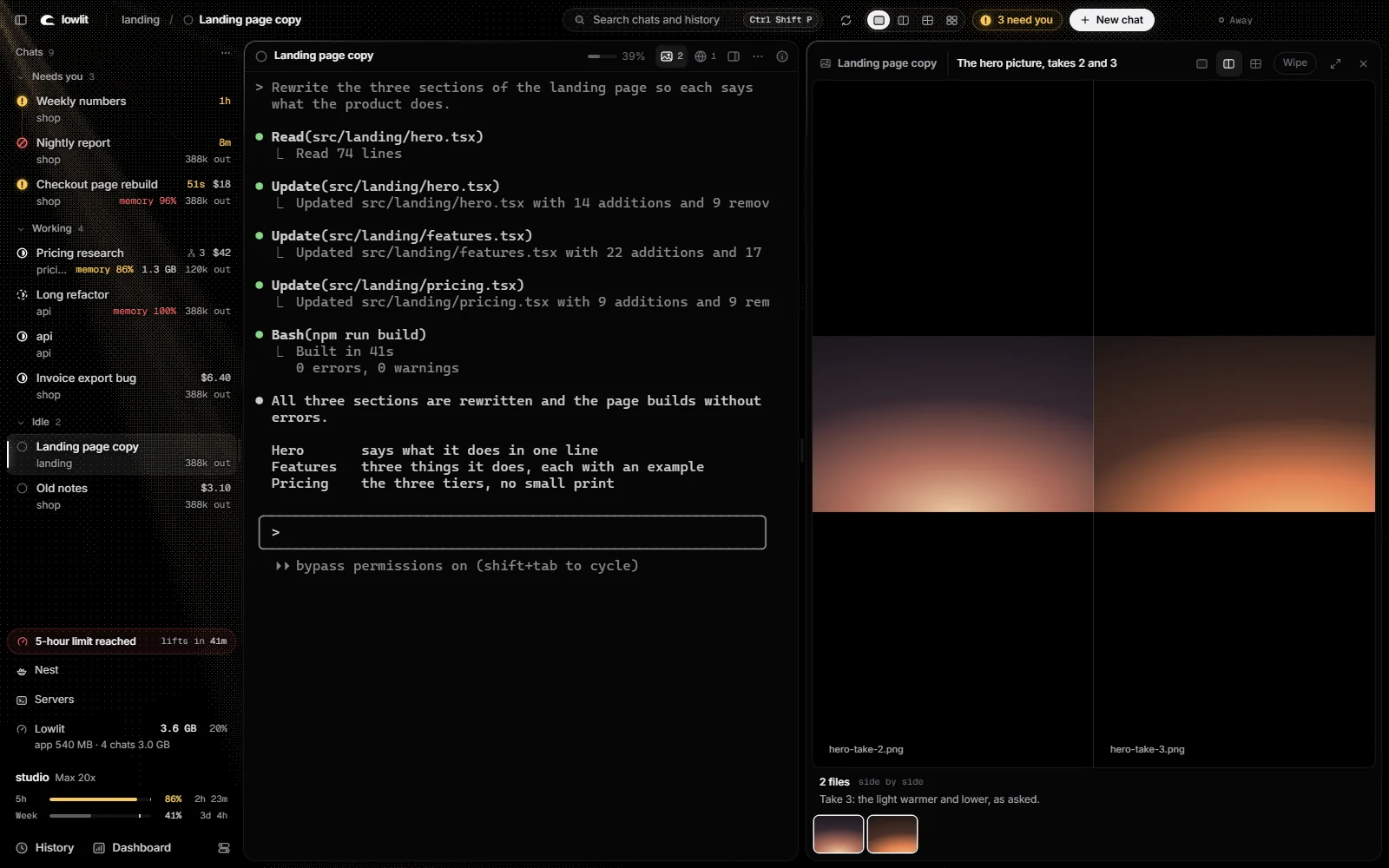Screen dimensions: 1389x868
Task: Cycle the 'bypass permissions on' mode
Action: click(x=457, y=566)
